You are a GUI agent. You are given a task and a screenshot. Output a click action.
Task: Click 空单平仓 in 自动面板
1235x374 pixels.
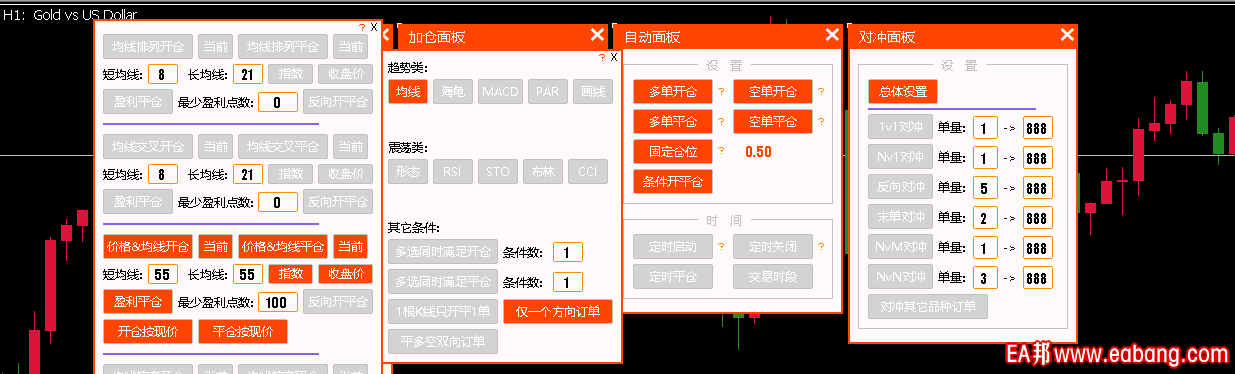coord(774,122)
